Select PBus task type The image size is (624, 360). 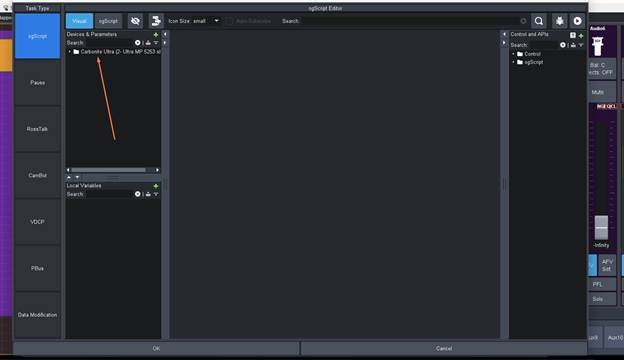pos(37,269)
